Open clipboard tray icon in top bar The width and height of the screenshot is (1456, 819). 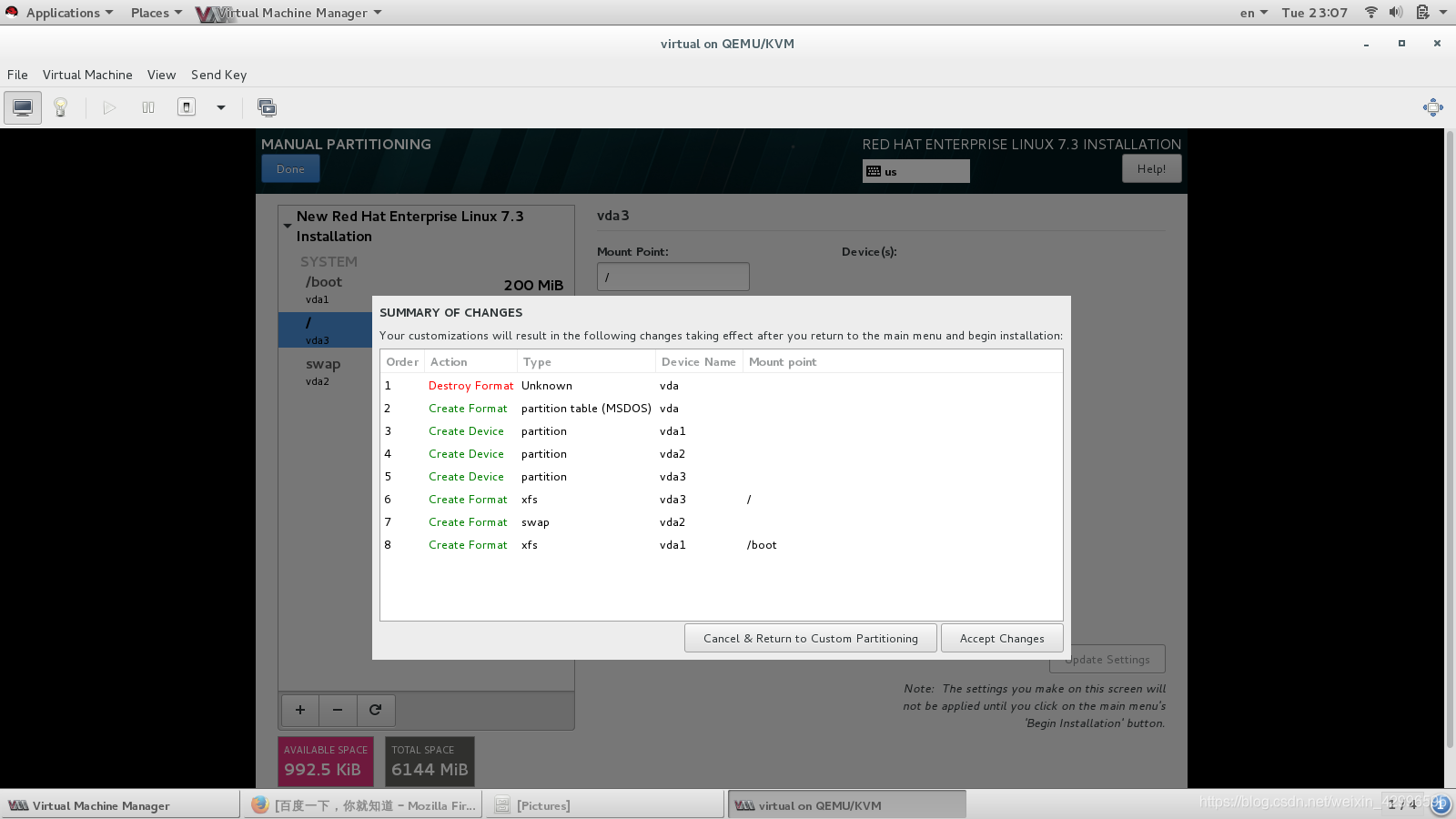pos(1421,12)
